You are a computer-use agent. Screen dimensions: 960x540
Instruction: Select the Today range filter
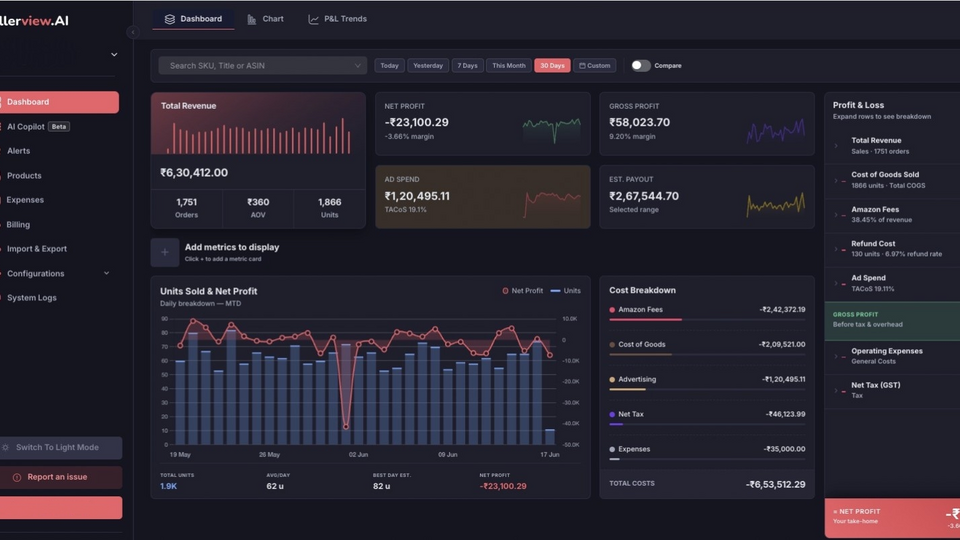(389, 66)
